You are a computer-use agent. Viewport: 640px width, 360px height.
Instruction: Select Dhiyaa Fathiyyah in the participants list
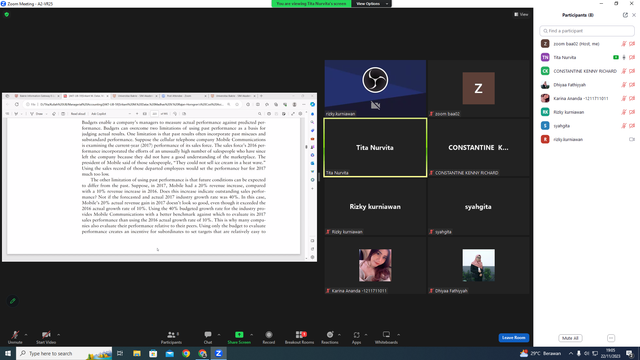coord(587,85)
